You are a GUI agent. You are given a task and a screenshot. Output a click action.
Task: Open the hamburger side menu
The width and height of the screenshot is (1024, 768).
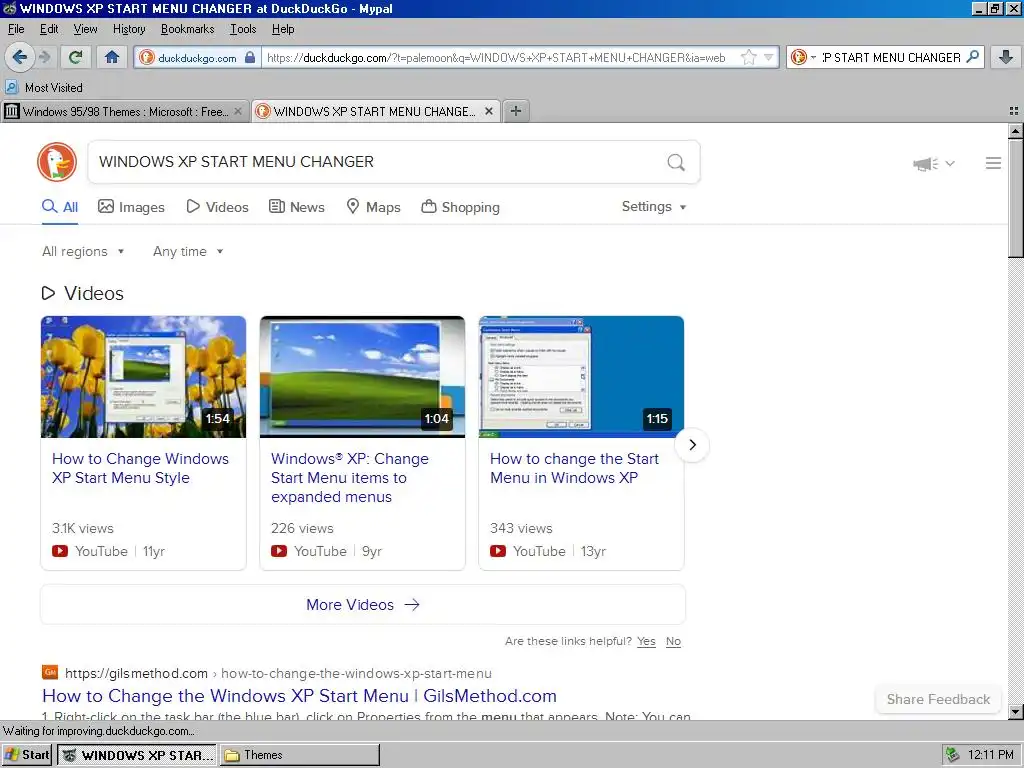(x=993, y=163)
